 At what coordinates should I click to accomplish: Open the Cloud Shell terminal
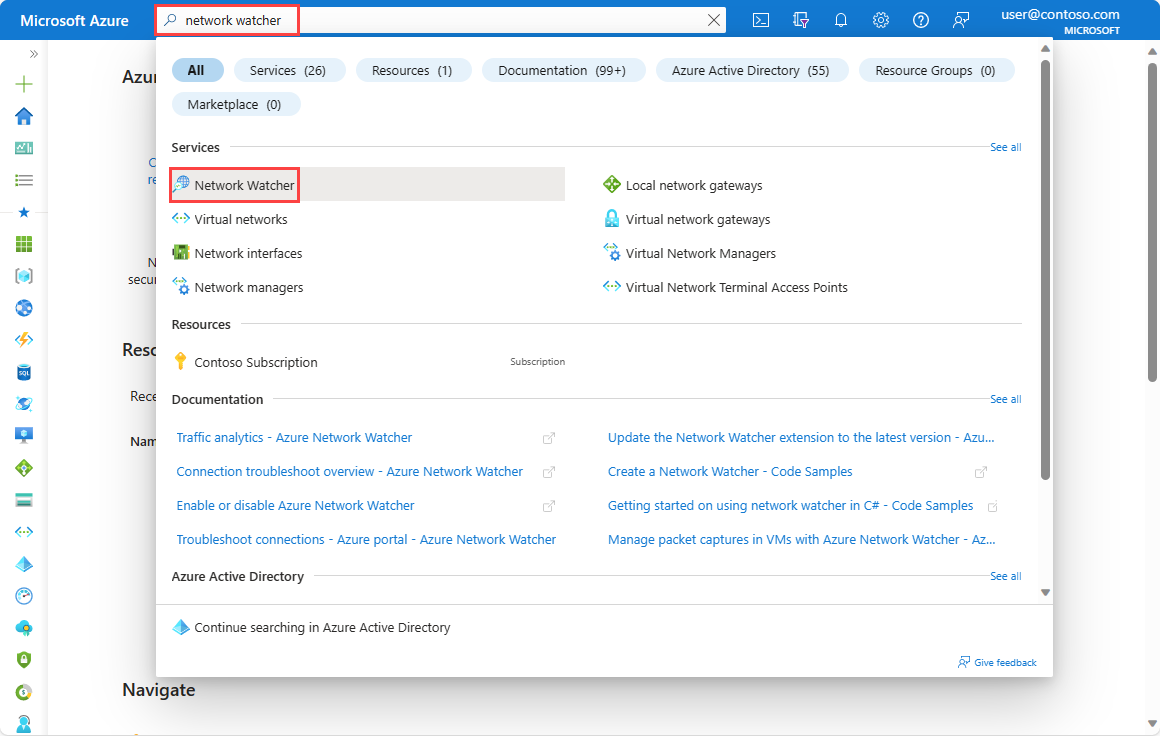pos(760,20)
